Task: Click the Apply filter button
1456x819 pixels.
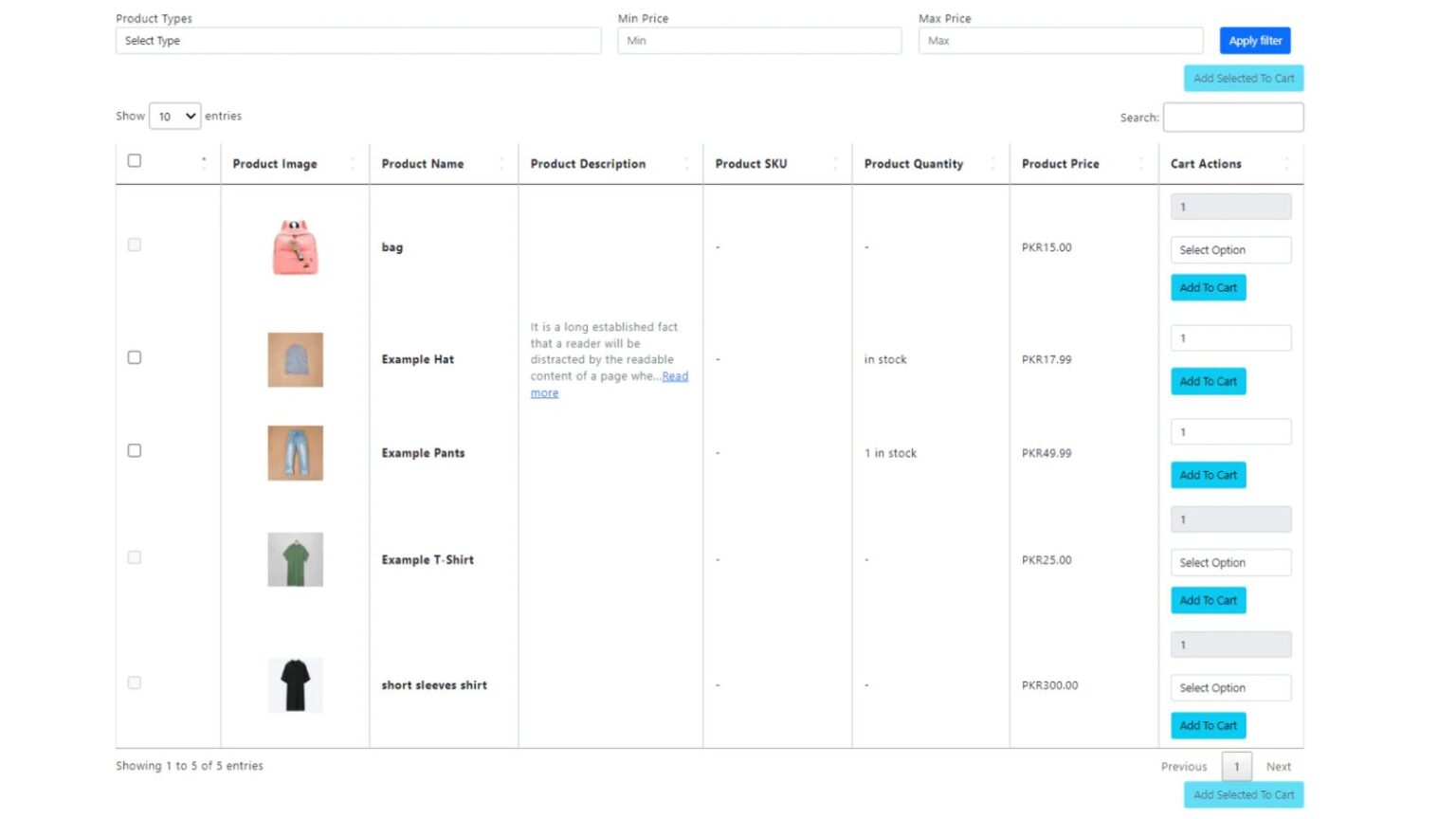Action: (1254, 41)
